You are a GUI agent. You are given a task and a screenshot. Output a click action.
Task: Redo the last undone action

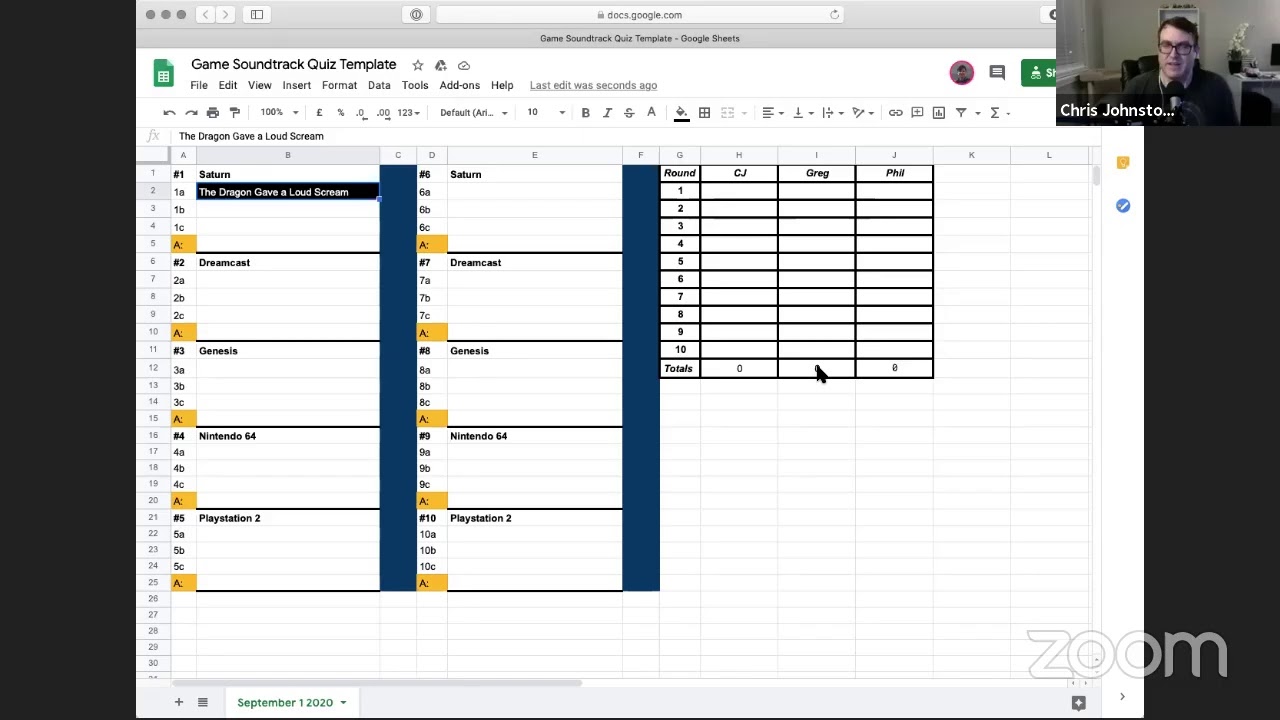(191, 113)
